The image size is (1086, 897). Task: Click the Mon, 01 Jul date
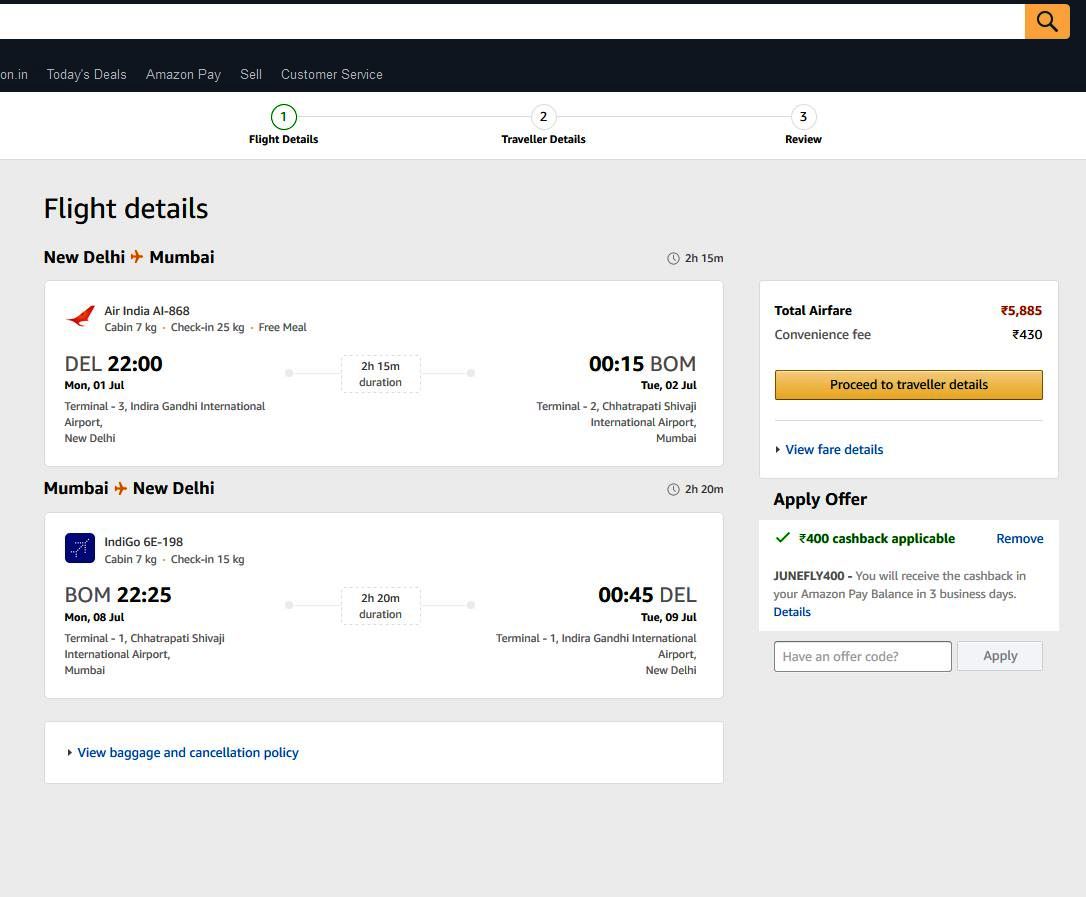[94, 385]
